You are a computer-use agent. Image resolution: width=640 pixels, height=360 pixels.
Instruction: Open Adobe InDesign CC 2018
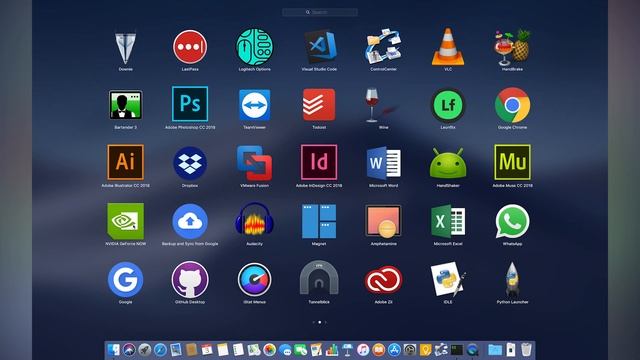pos(319,162)
